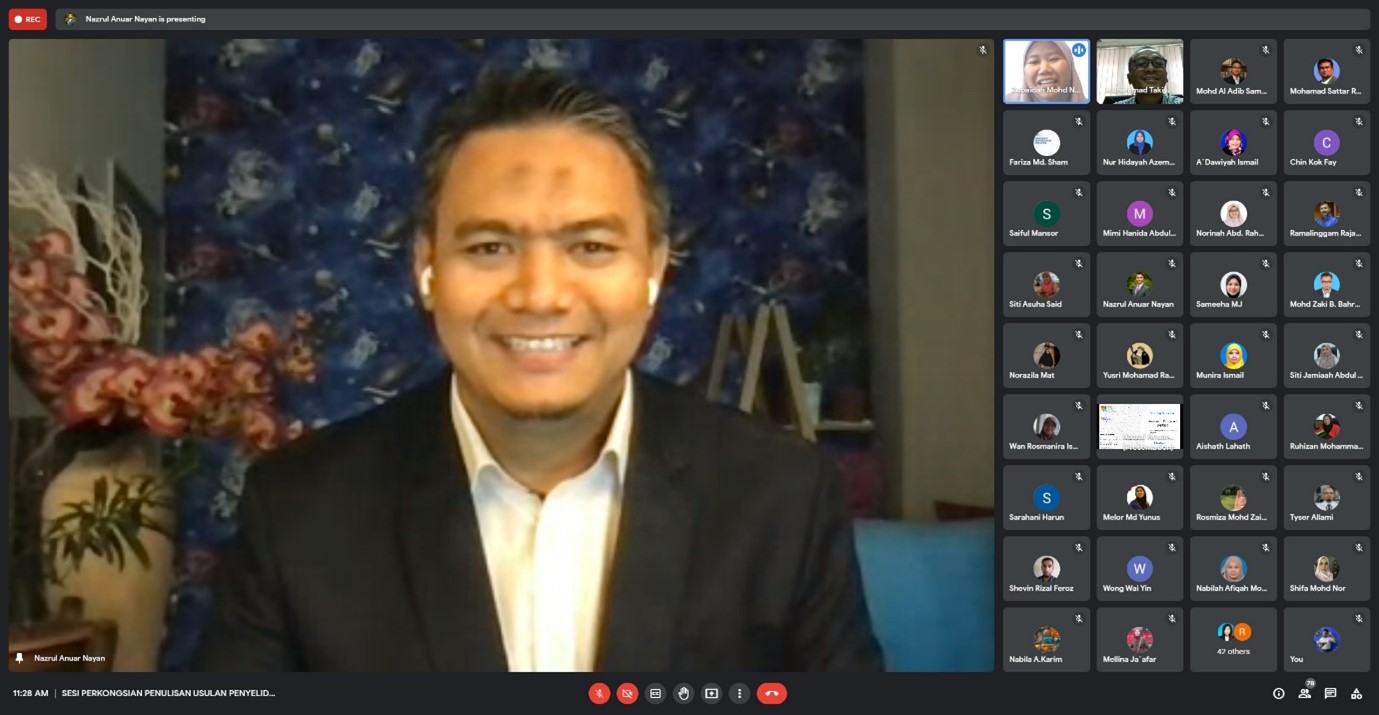Raise your hand in the meeting
Viewport: 1379px width, 715px height.
click(683, 693)
